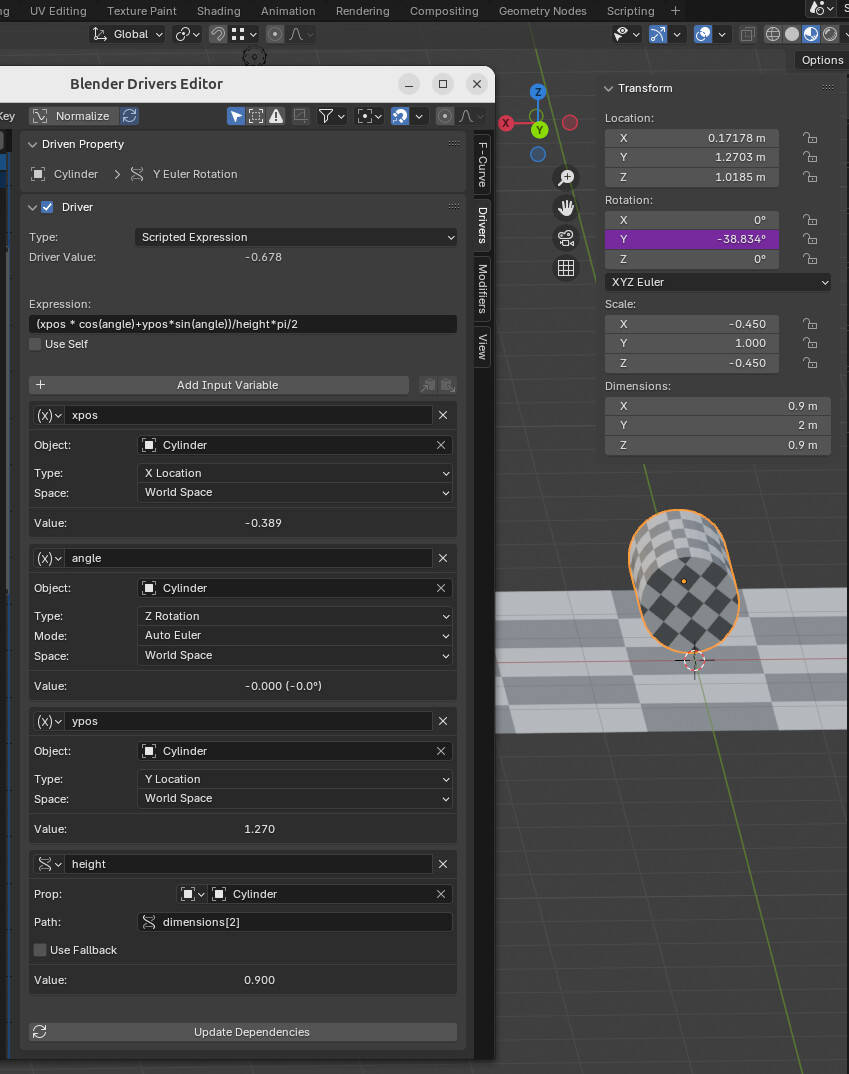
Task: Adjust the Y rotation value slider
Action: point(691,239)
